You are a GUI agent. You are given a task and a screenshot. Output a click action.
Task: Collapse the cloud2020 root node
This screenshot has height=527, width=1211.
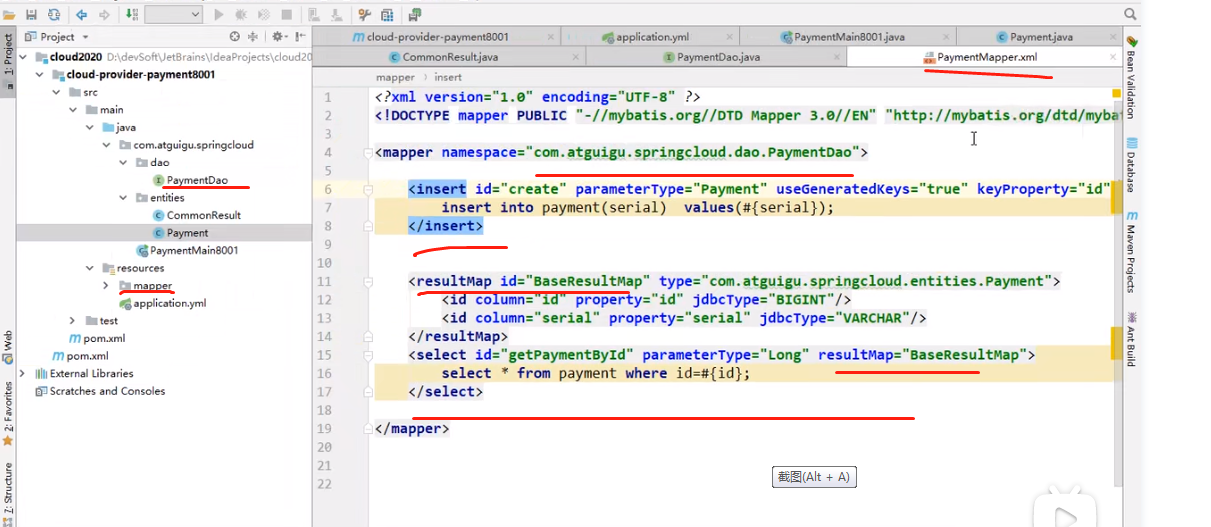24,57
